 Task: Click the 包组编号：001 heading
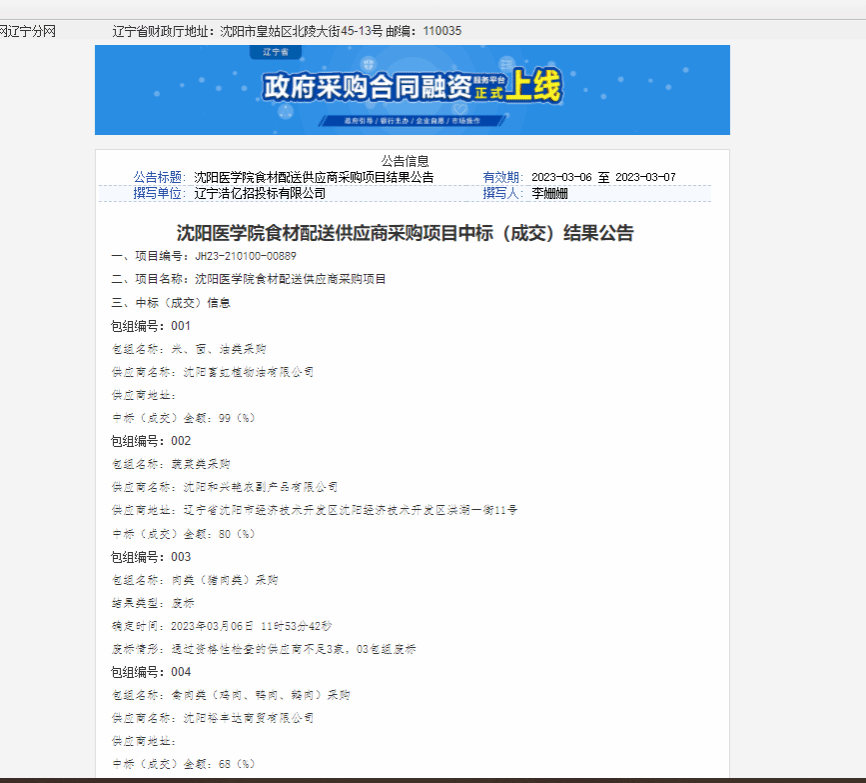coord(150,326)
